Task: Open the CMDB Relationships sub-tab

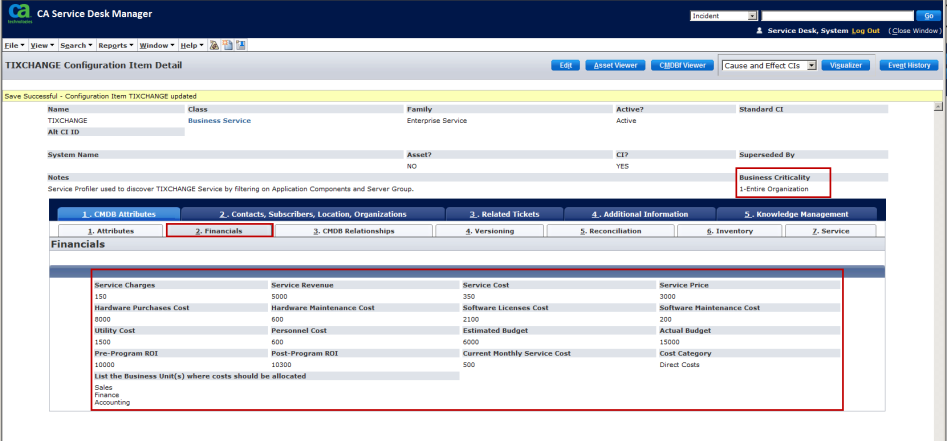Action: [354, 231]
